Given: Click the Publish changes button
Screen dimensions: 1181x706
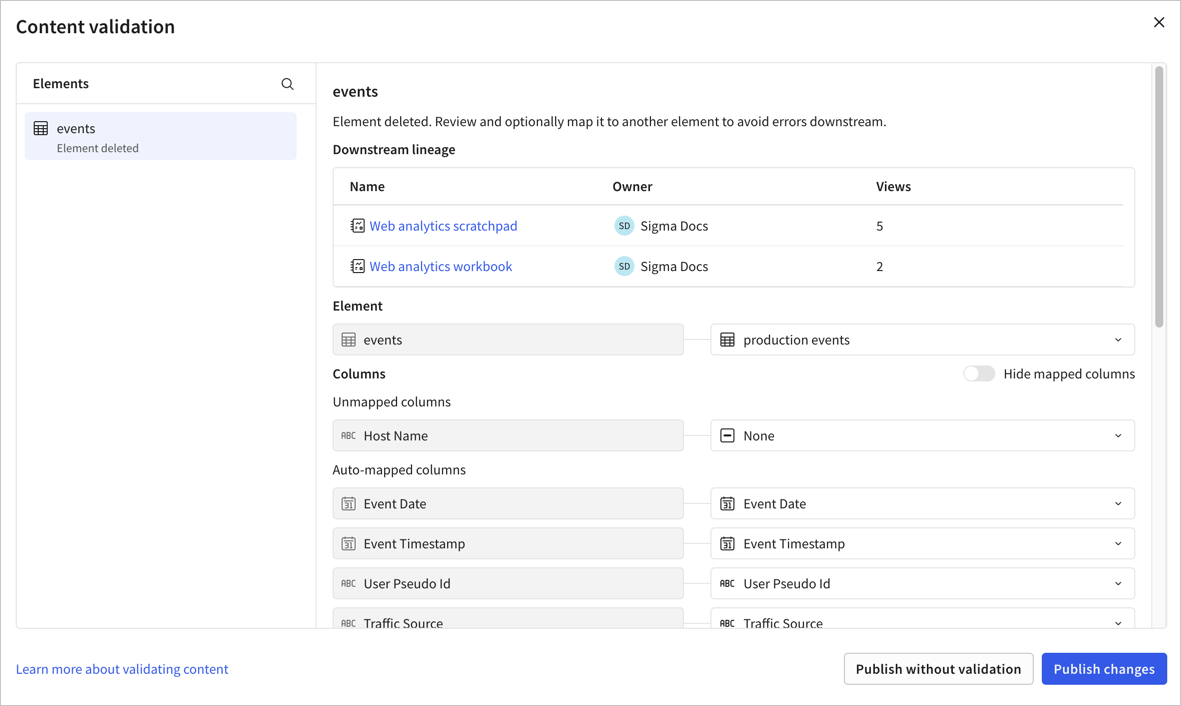Looking at the screenshot, I should click(x=1104, y=668).
